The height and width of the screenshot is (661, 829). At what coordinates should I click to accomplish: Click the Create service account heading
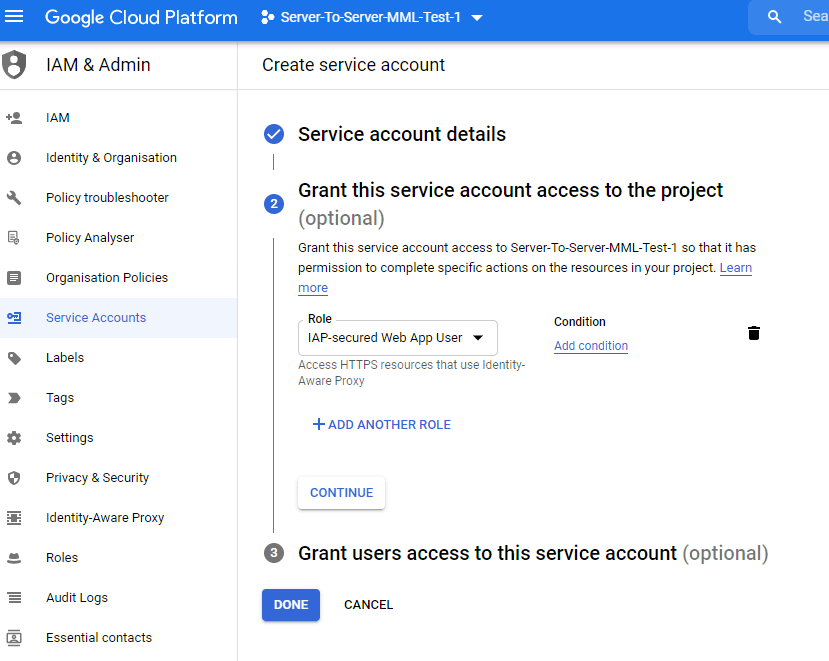coord(353,65)
